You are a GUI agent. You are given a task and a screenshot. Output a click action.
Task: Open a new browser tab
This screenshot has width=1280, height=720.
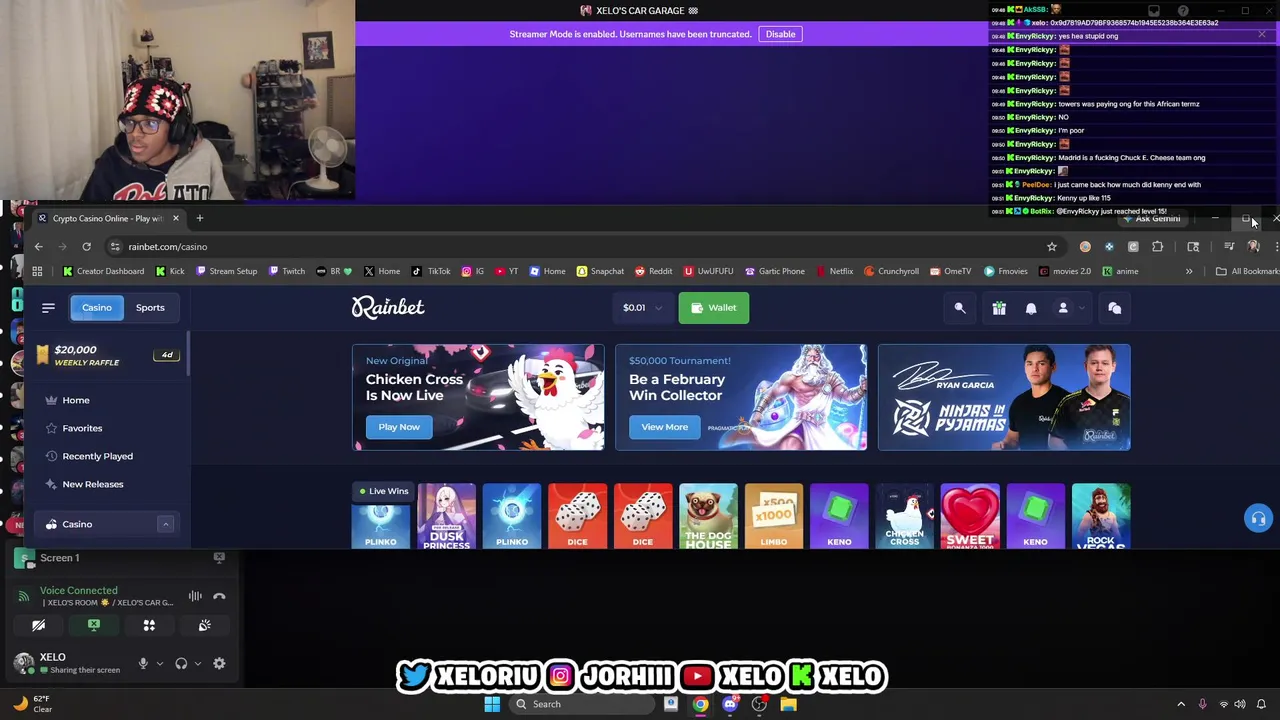click(199, 218)
